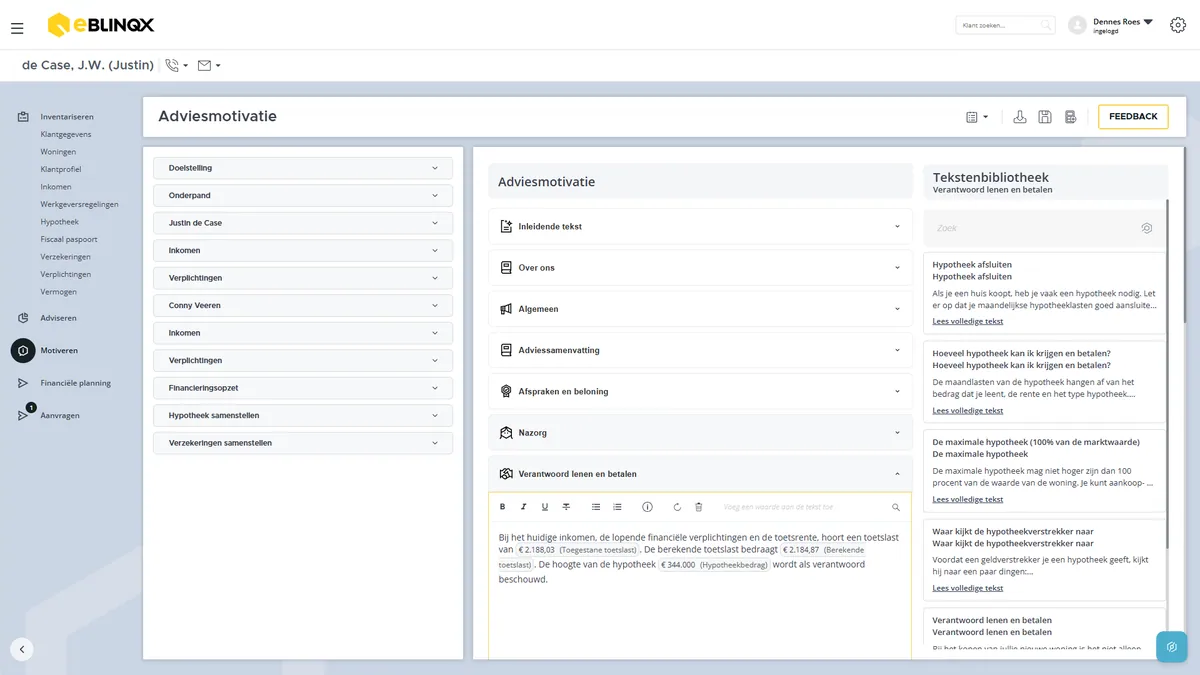Screen dimensions: 1200x675
Task: Apply italic formatting in the text editor
Action: pyautogui.click(x=523, y=507)
